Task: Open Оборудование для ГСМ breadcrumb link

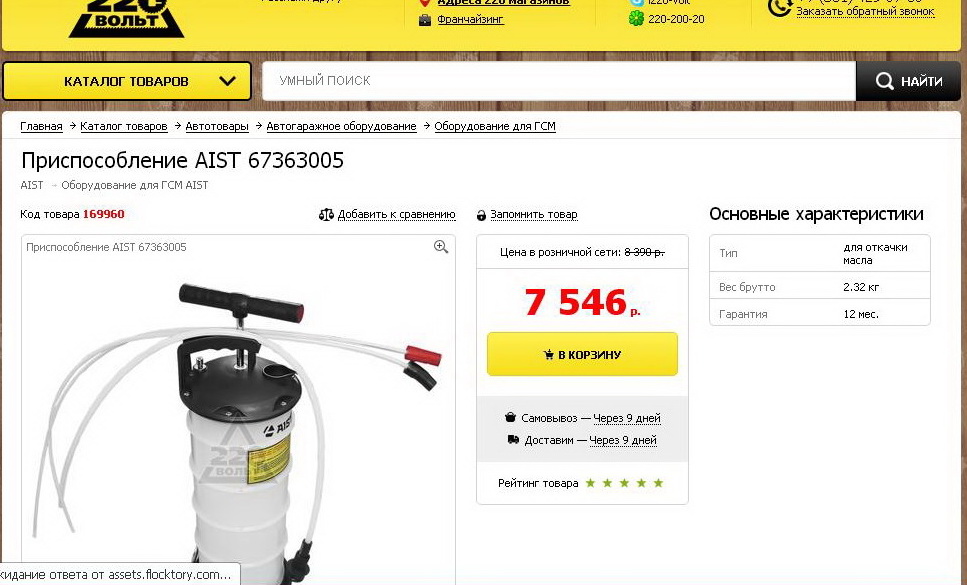Action: 495,126
